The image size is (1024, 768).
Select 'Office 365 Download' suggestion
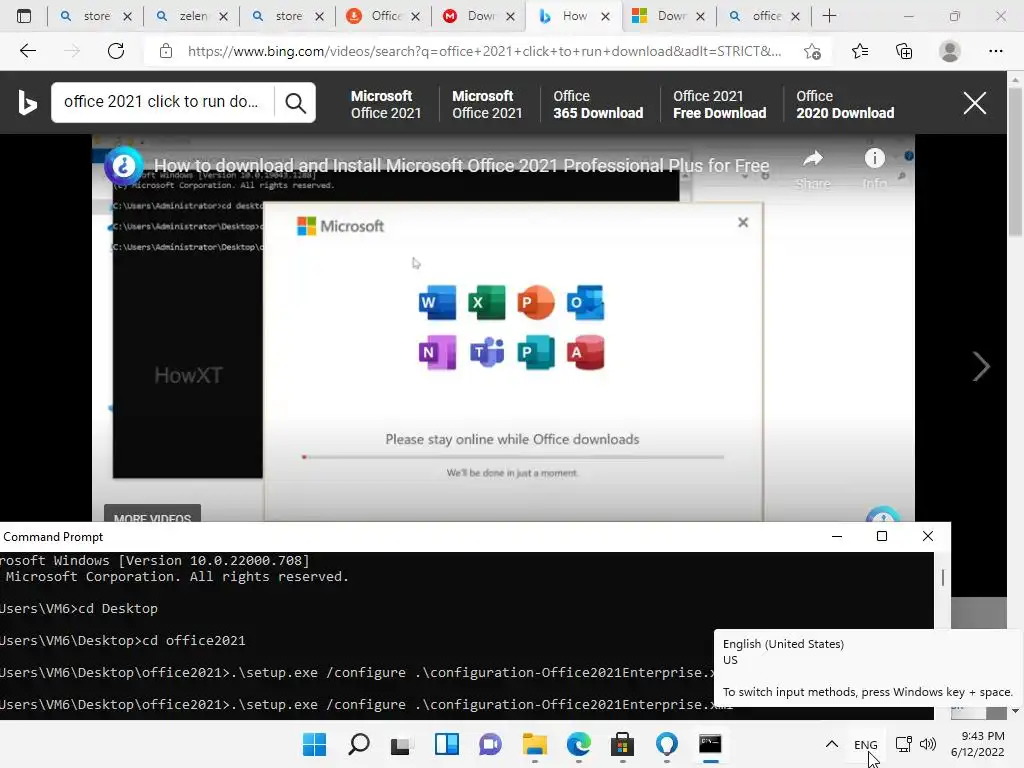598,104
